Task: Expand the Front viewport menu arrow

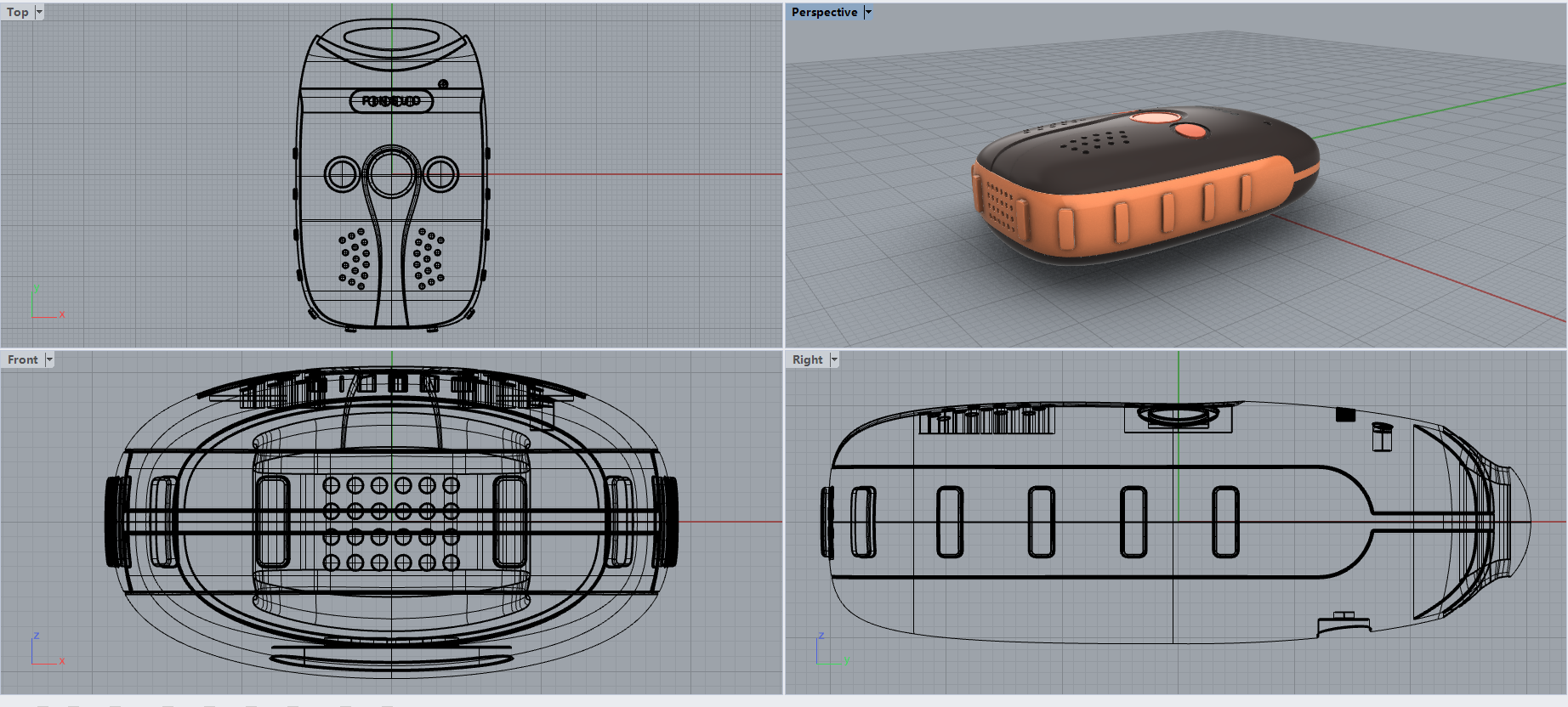Action: coord(49,359)
